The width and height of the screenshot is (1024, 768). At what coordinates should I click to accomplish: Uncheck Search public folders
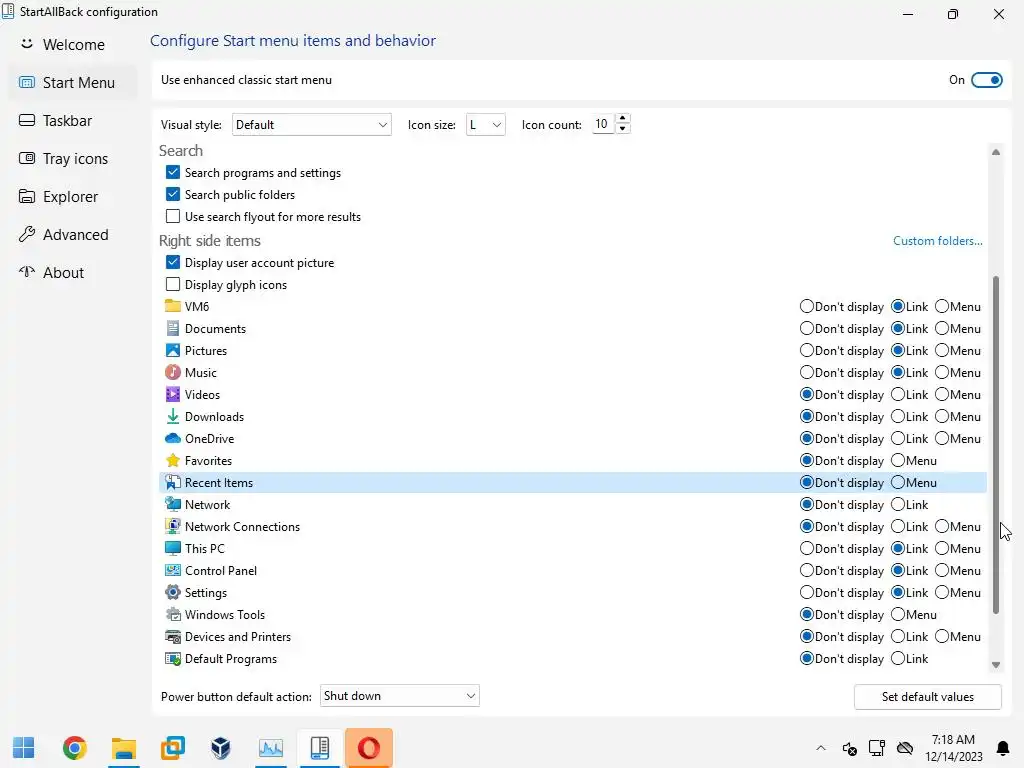point(172,195)
